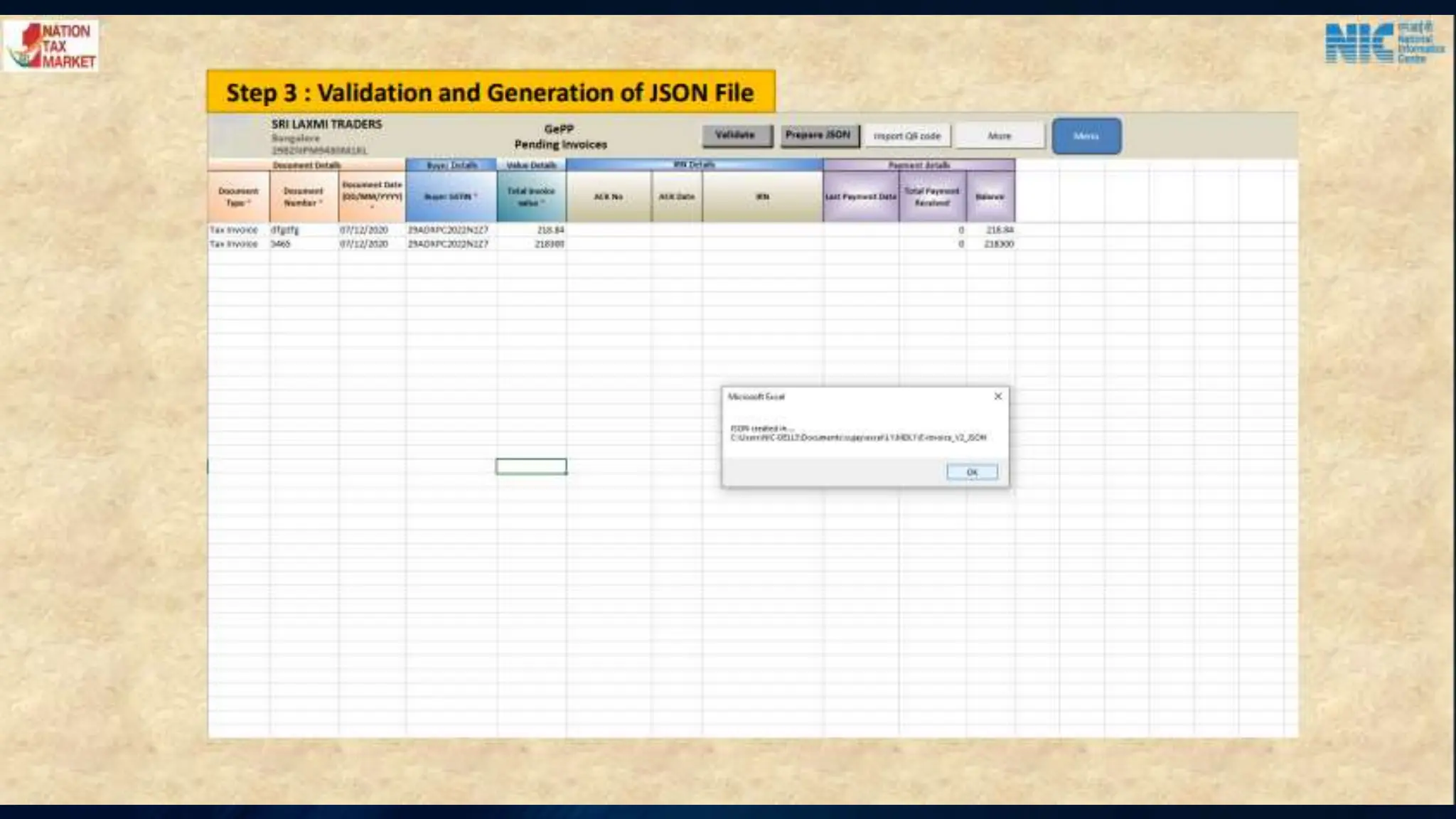
Task: Click OK in the Microsoft Excel dialog
Action: tap(972, 472)
